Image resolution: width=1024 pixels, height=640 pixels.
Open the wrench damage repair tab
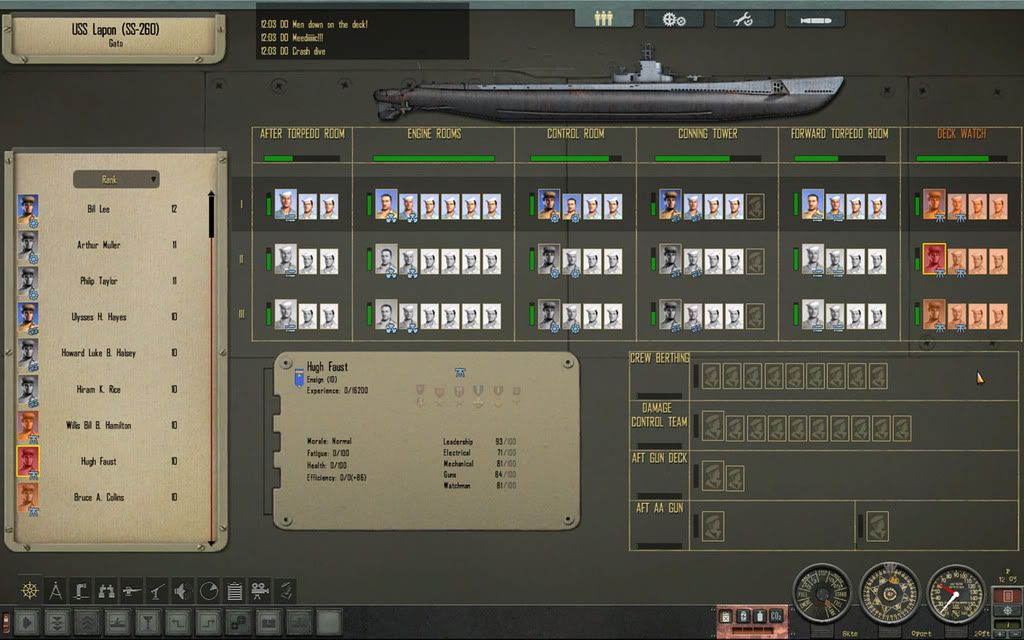[744, 19]
